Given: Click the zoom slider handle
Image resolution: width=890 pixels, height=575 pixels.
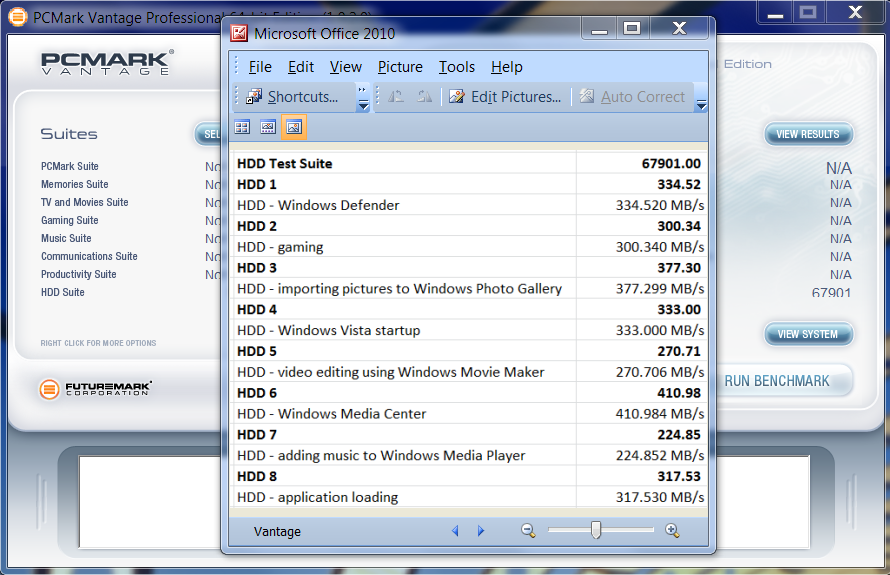Looking at the screenshot, I should pos(596,530).
